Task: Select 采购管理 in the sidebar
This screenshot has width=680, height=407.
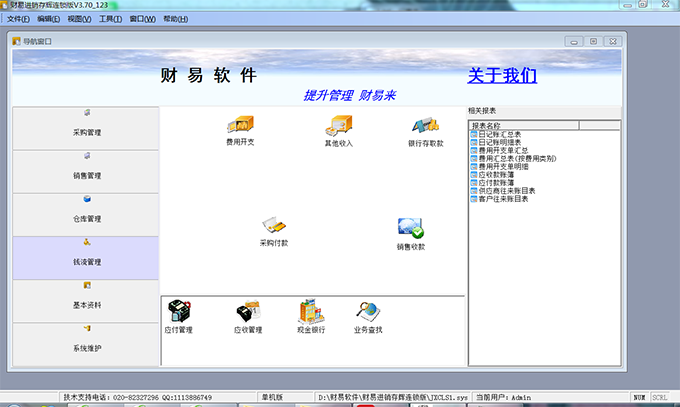Action: 86,129
